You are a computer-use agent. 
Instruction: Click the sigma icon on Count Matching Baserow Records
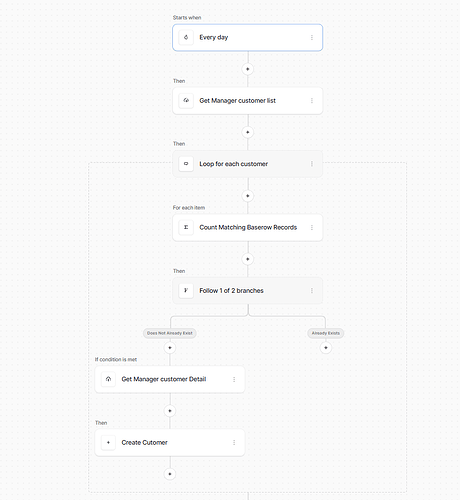click(x=186, y=227)
